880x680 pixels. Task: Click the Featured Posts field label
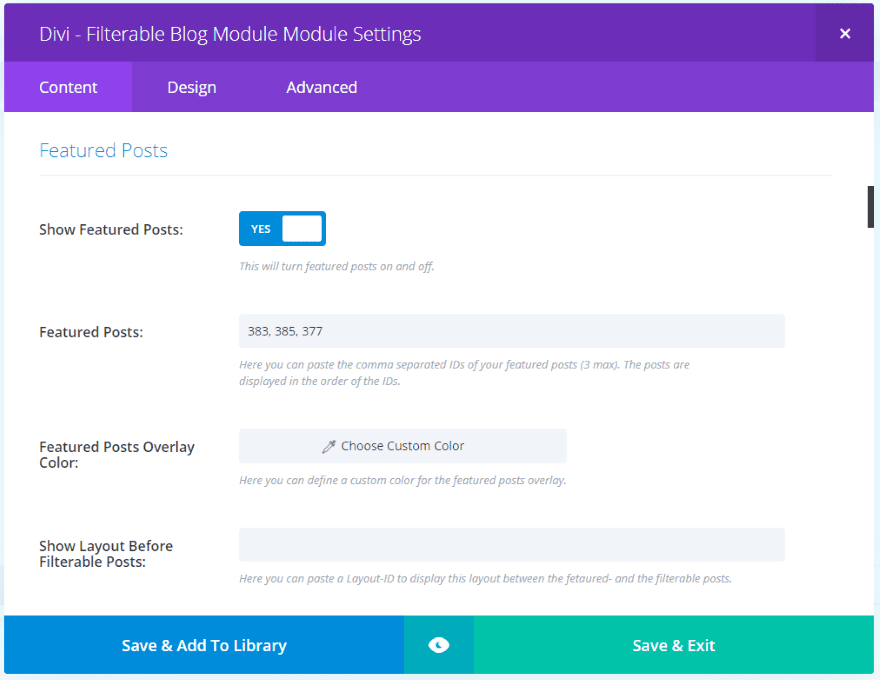click(x=91, y=331)
